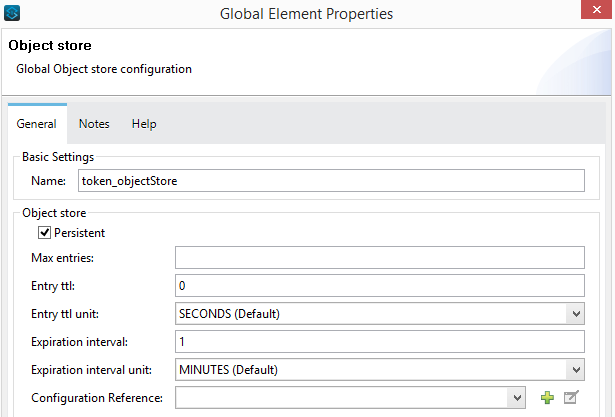
Task: Open the Help tab
Action: [x=144, y=124]
